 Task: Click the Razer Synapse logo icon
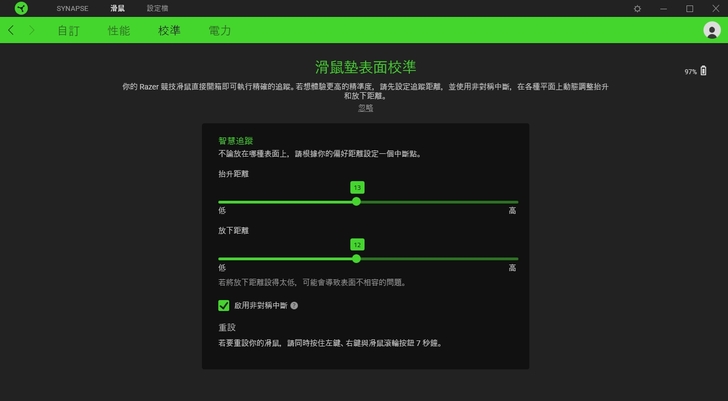[x=21, y=8]
